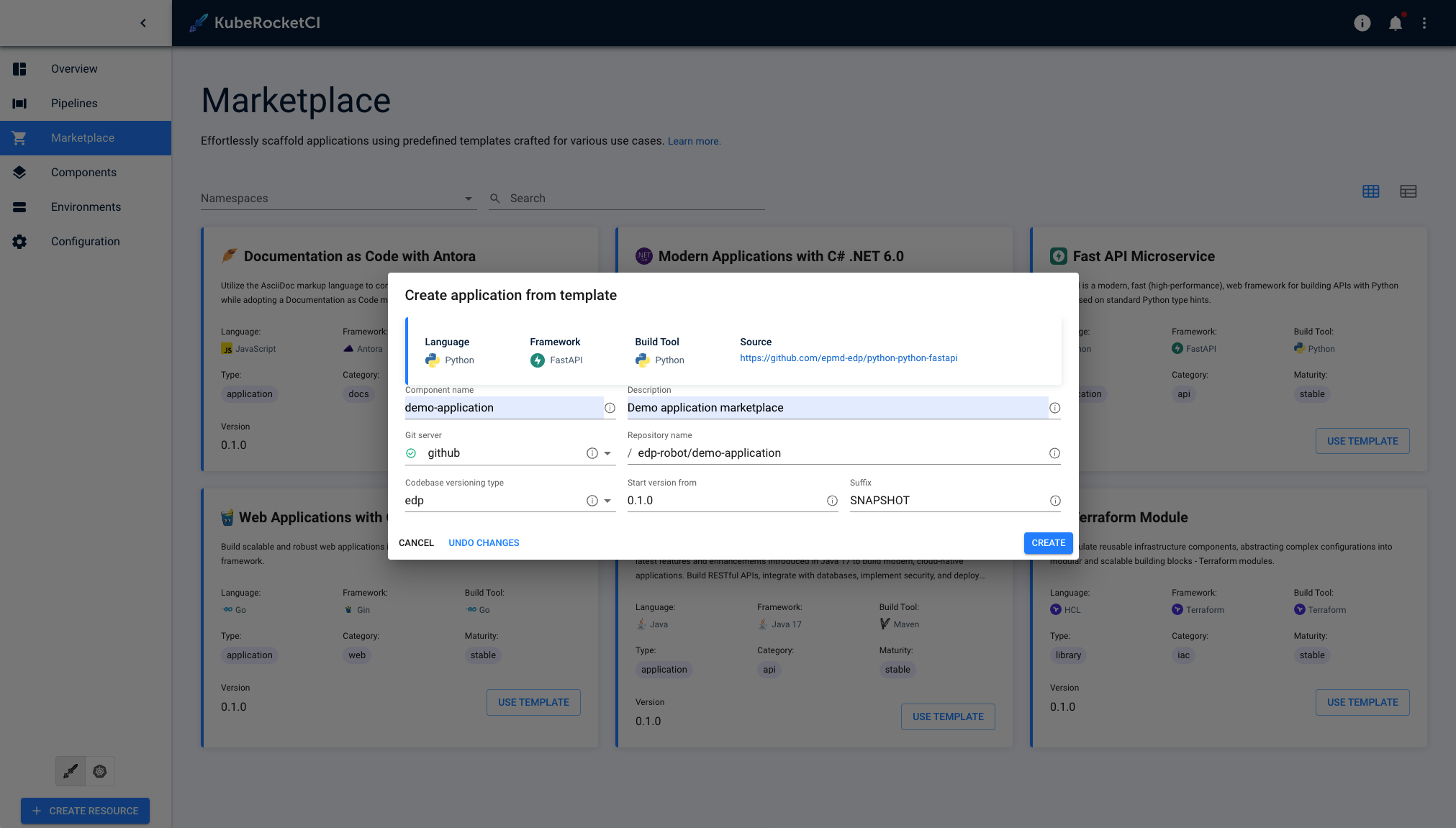
Task: Click the list view toggle button
Action: (1408, 191)
